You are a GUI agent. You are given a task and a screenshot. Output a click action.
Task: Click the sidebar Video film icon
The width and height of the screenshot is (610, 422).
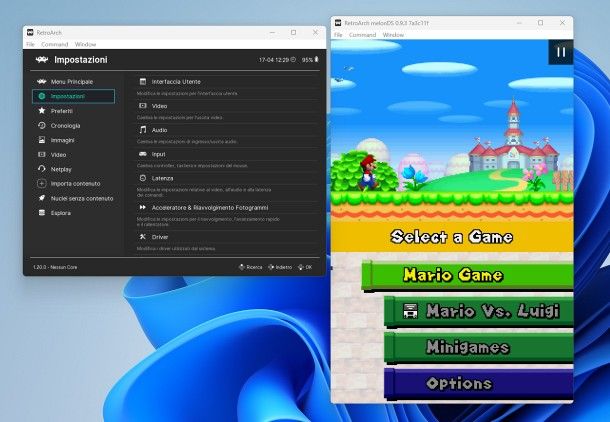[x=42, y=154]
